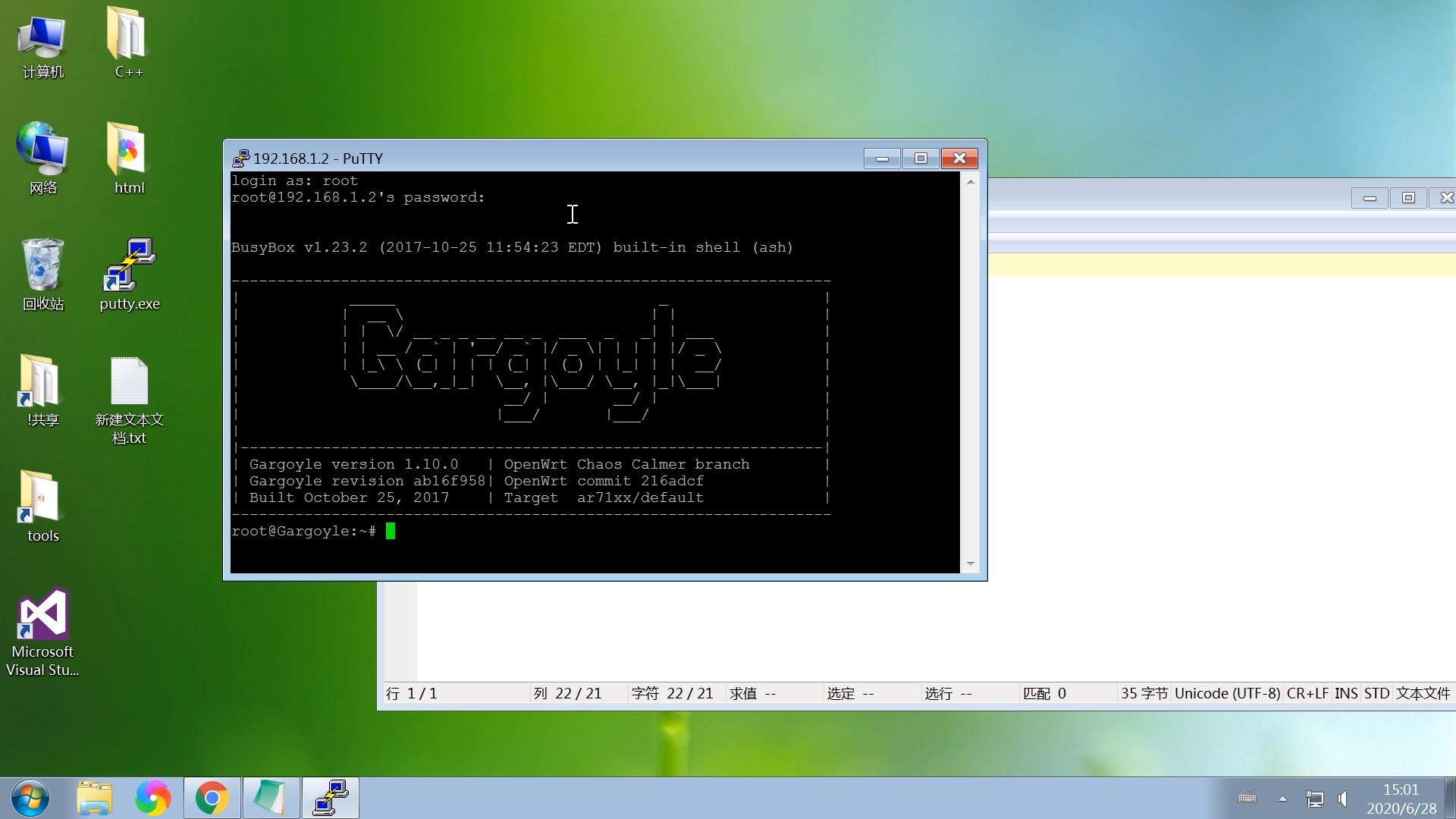The height and width of the screenshot is (819, 1456).
Task: Click Chrome in the taskbar
Action: tap(212, 798)
